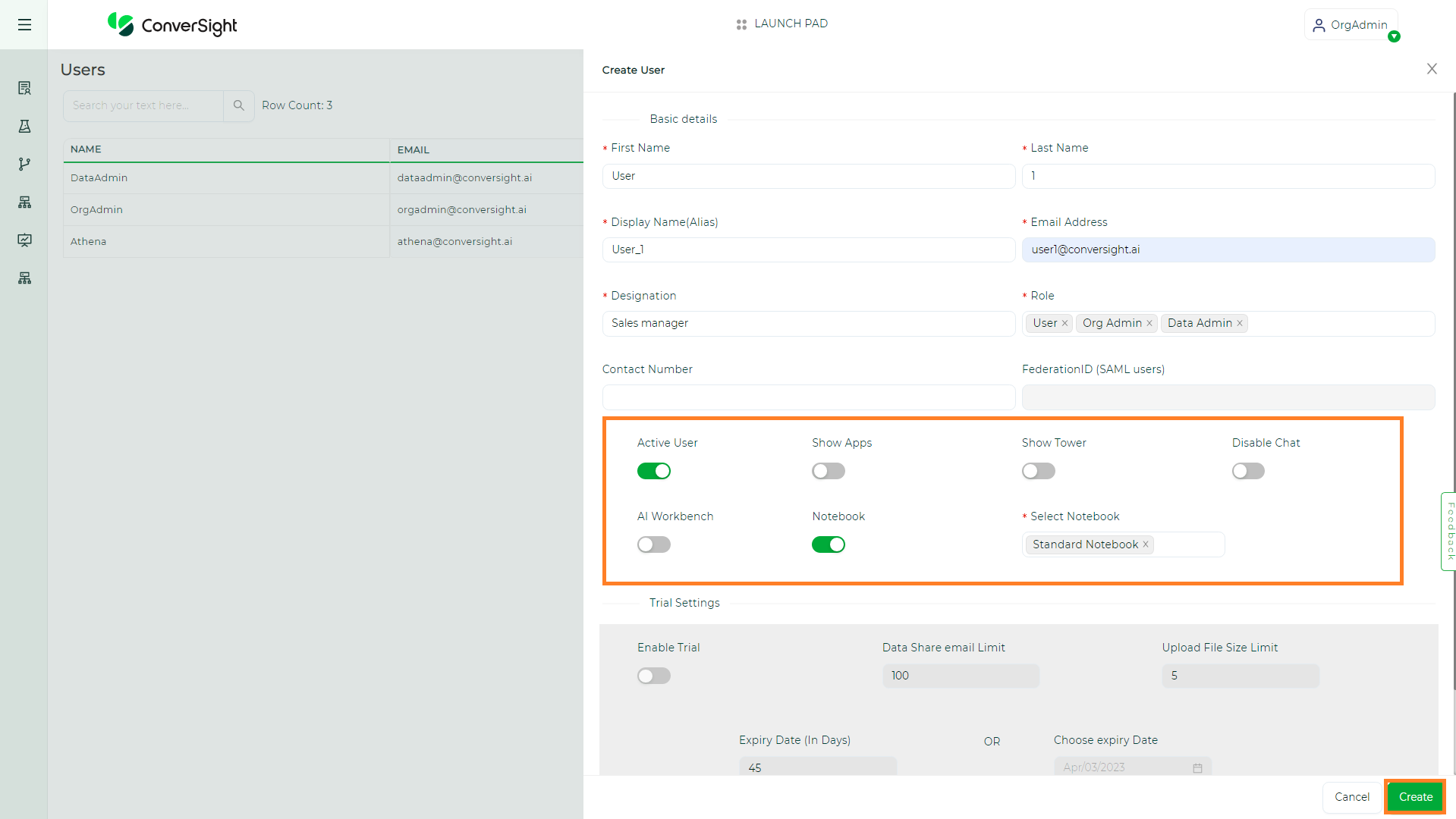Click the Cancel button

(x=1351, y=797)
